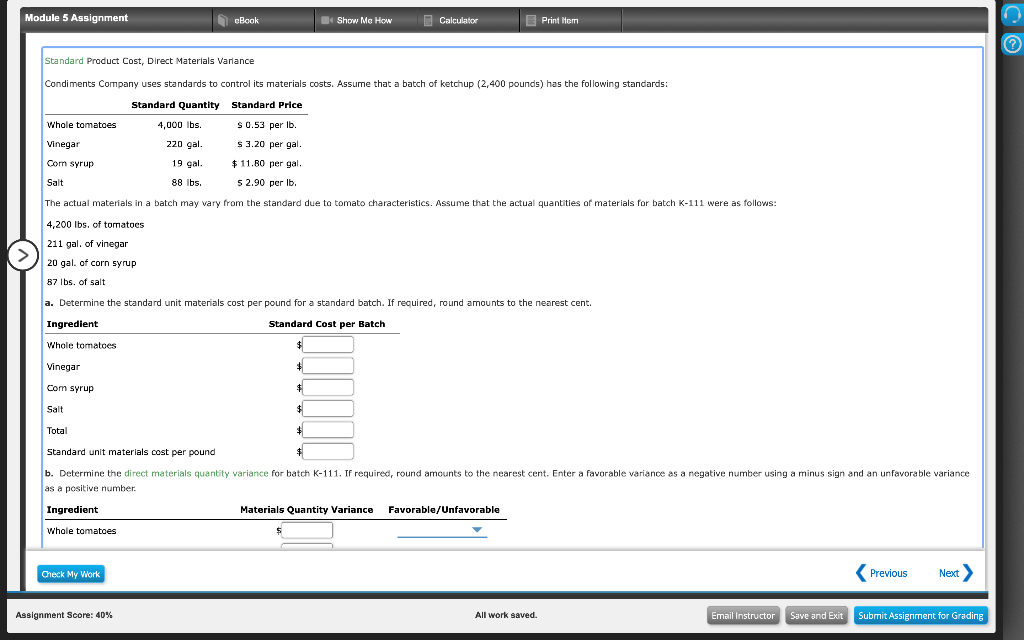Click the 87 lbs. of salt line
Viewport: 1024px width, 640px height.
pos(76,282)
